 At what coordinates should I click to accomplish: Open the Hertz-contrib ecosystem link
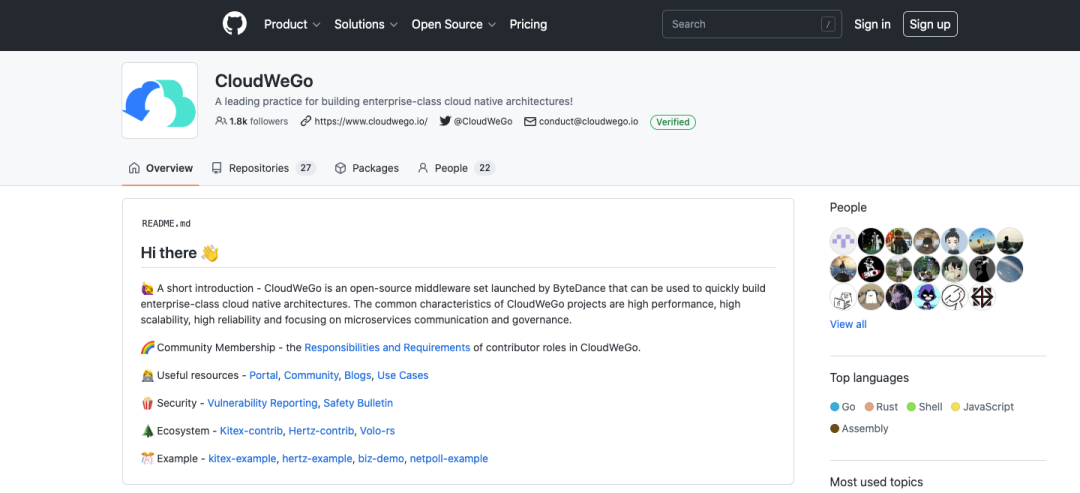pyautogui.click(x=322, y=431)
